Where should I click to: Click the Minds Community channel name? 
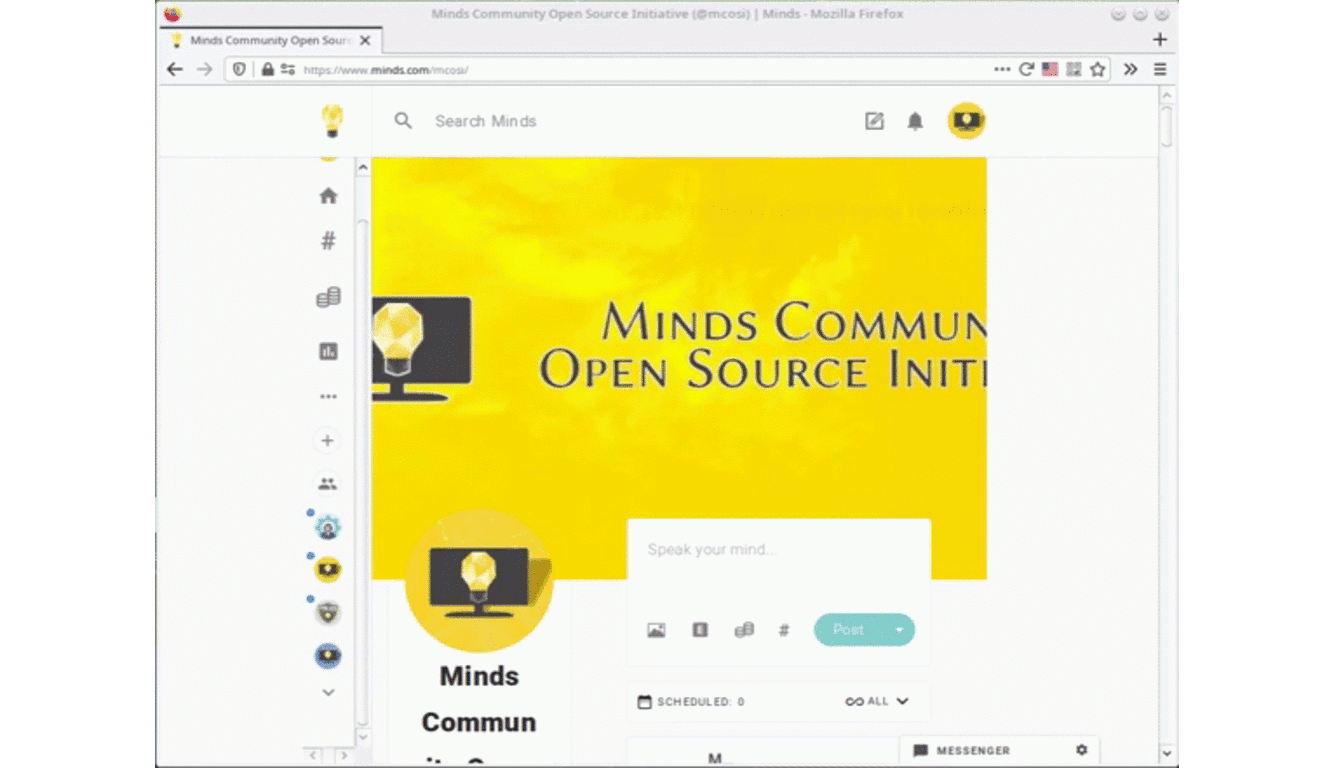479,699
